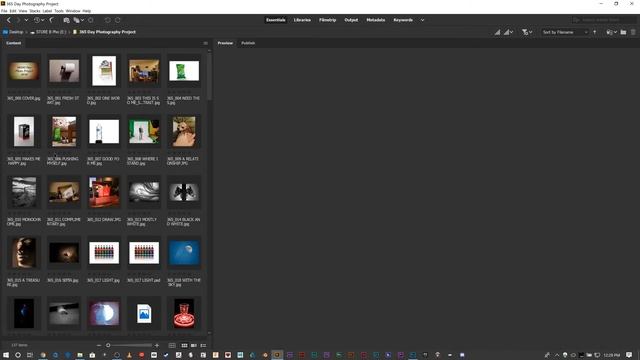Click the Go back arrow in toolbar
This screenshot has height=360, width=640.
[9, 20]
